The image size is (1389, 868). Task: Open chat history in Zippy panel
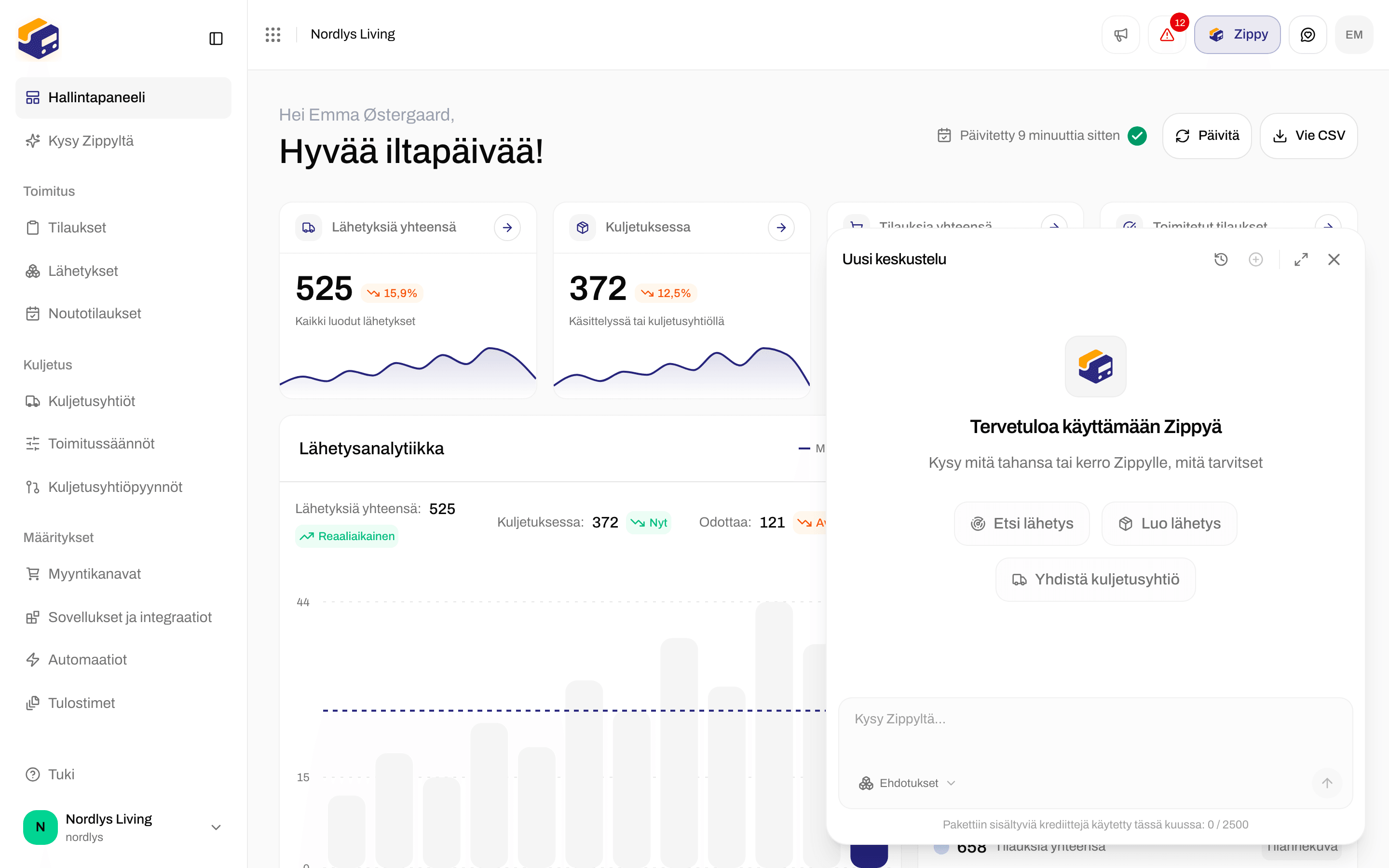click(1221, 259)
